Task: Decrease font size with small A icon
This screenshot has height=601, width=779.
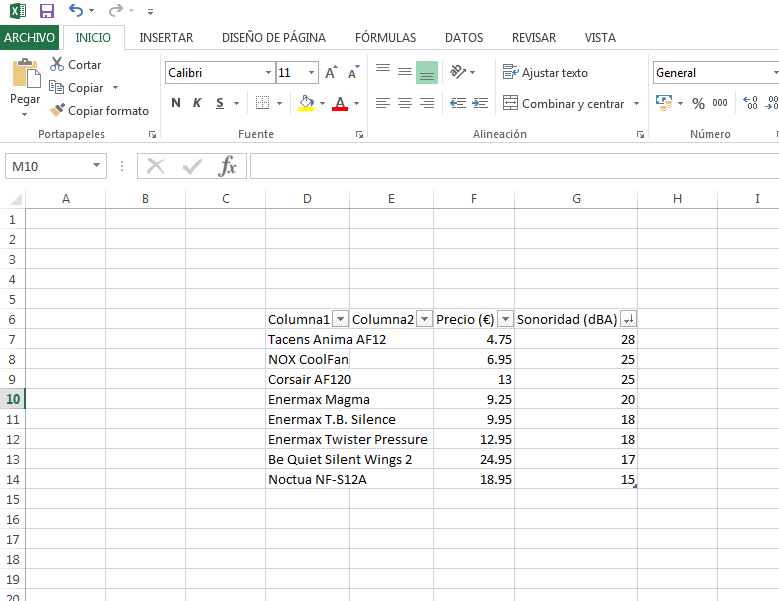Action: click(354, 73)
